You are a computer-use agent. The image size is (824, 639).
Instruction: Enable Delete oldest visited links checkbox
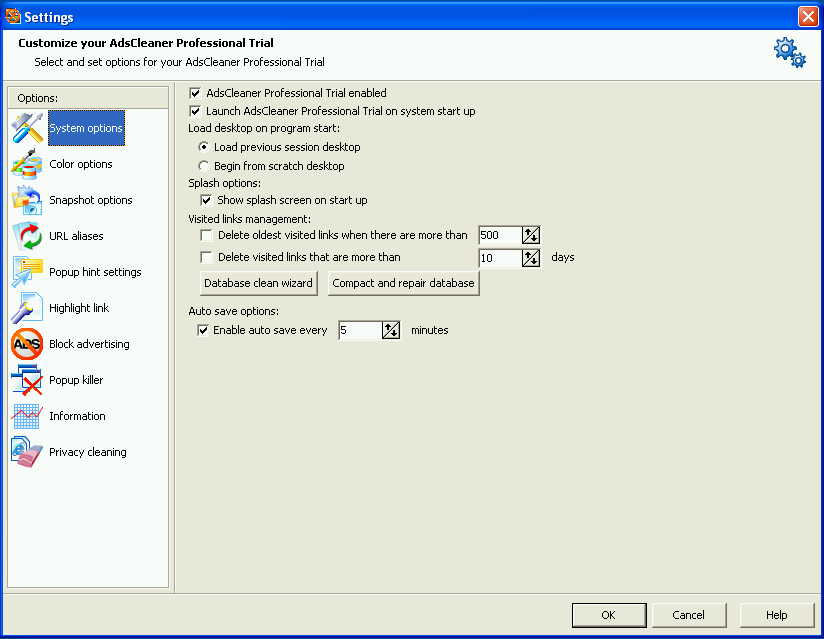tap(206, 235)
